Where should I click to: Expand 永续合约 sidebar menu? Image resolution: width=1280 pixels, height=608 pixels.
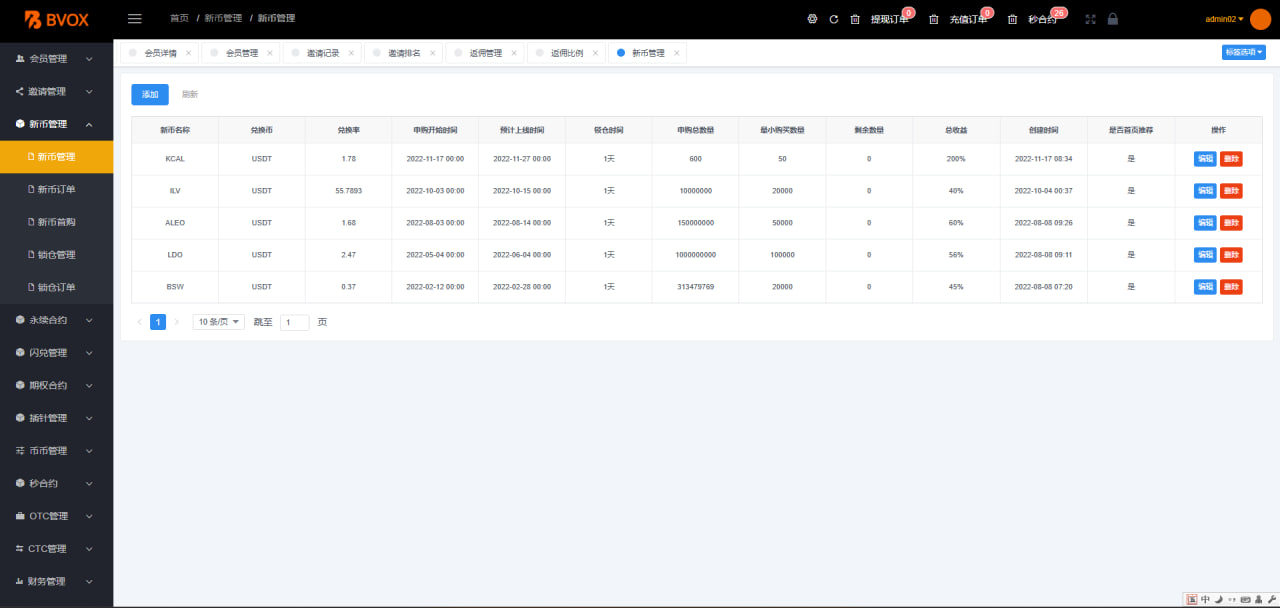click(x=56, y=320)
